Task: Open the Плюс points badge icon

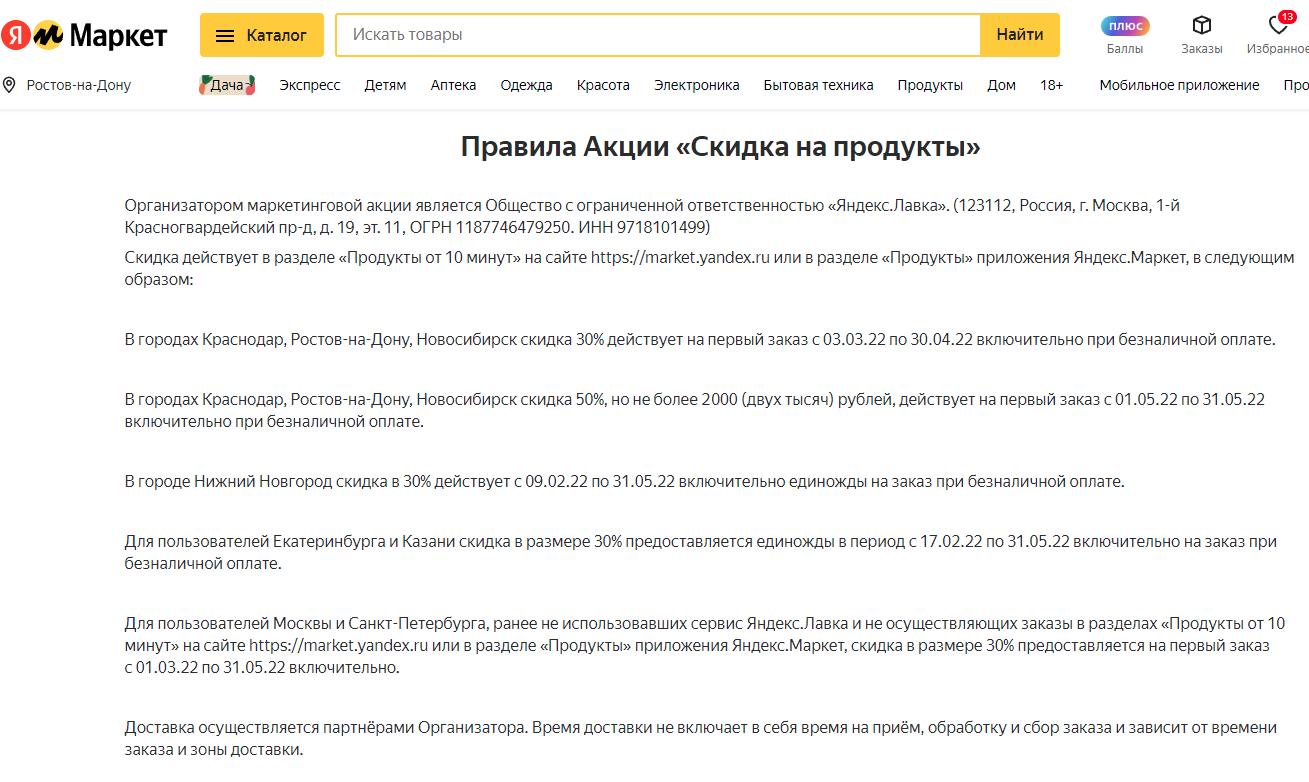Action: click(1125, 26)
